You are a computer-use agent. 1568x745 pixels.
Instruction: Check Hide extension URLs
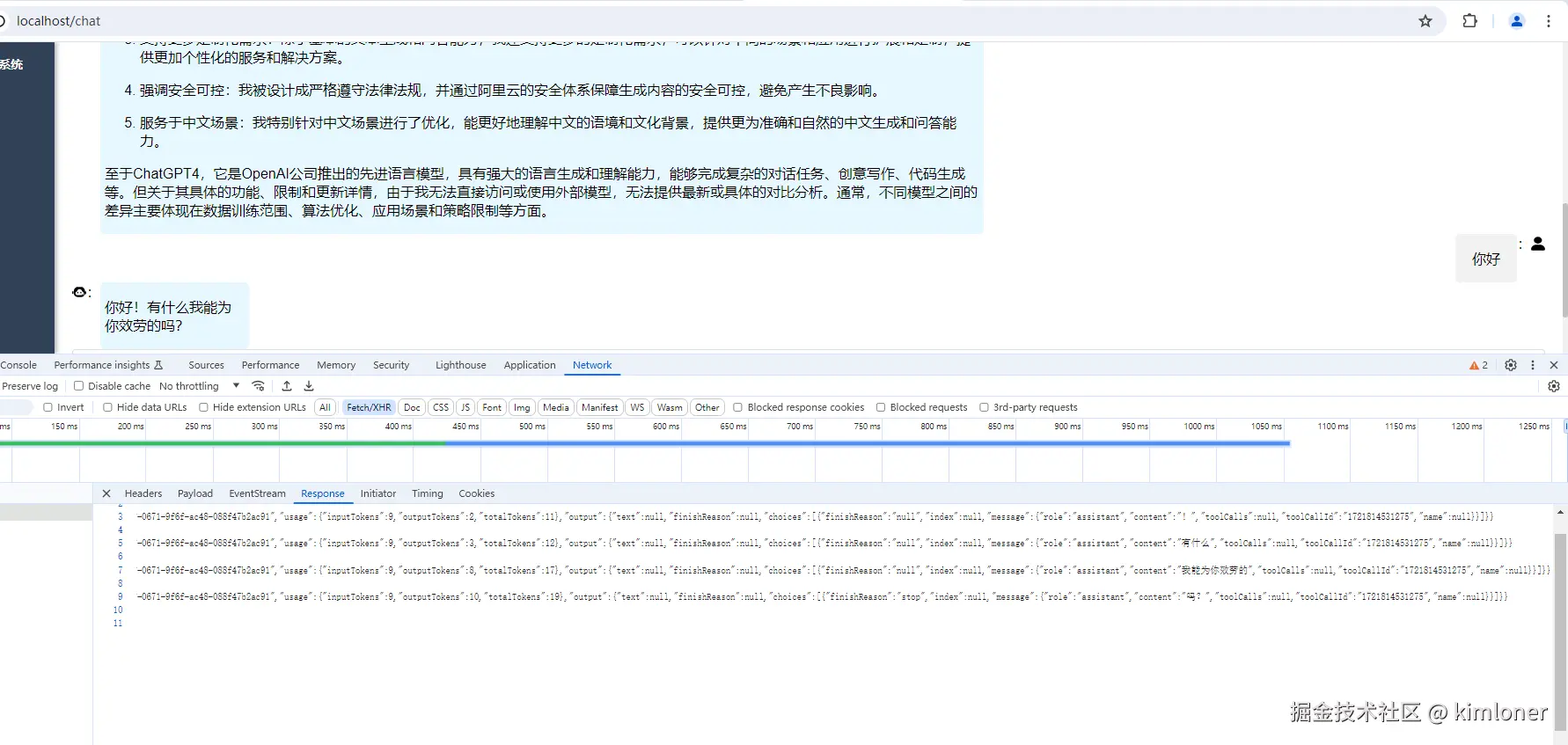[203, 407]
